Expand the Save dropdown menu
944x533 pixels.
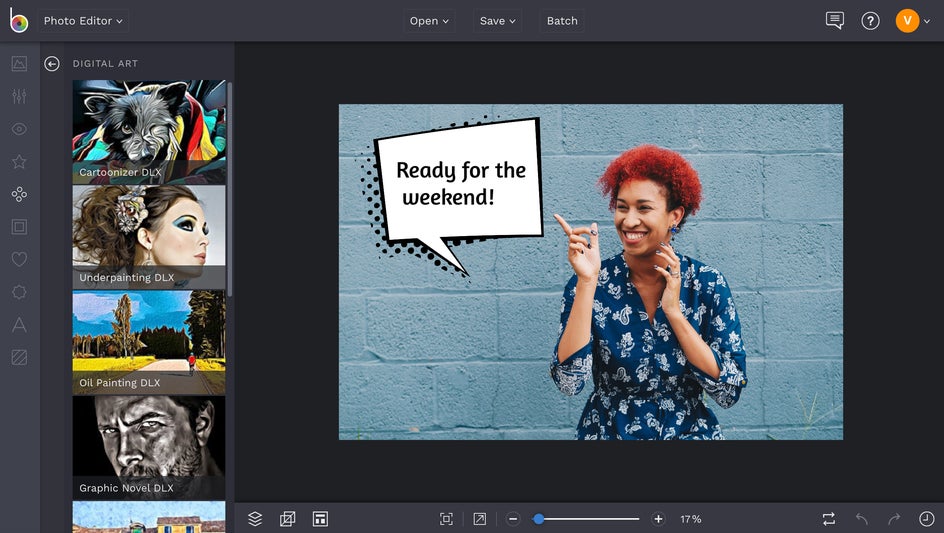497,21
